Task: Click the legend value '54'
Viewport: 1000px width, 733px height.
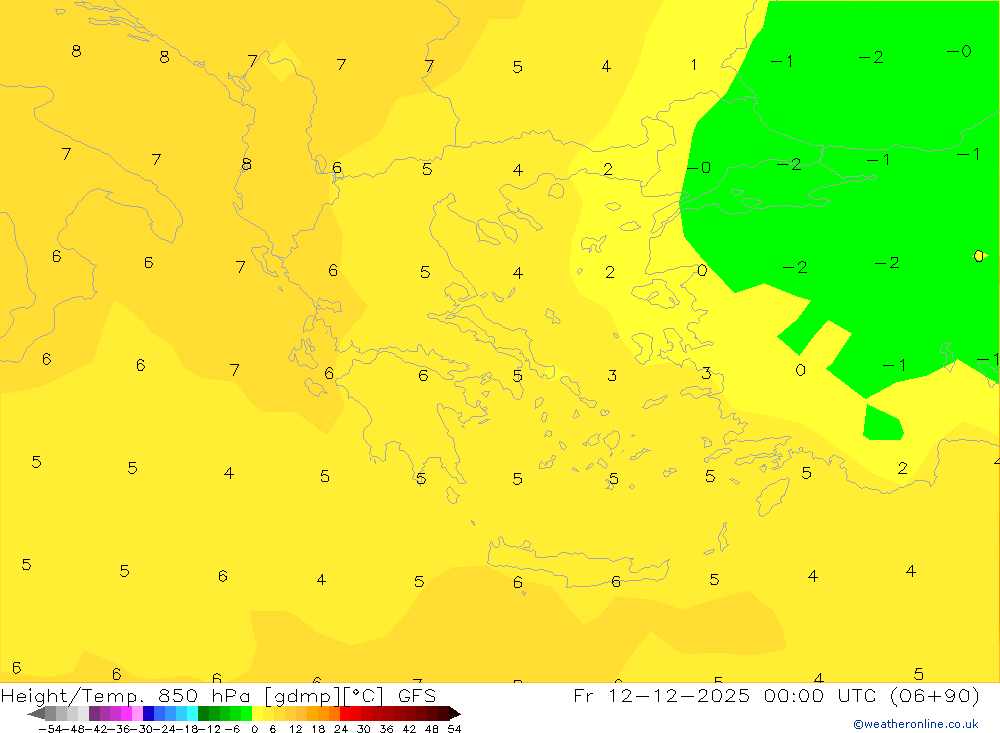Action: click(x=454, y=729)
